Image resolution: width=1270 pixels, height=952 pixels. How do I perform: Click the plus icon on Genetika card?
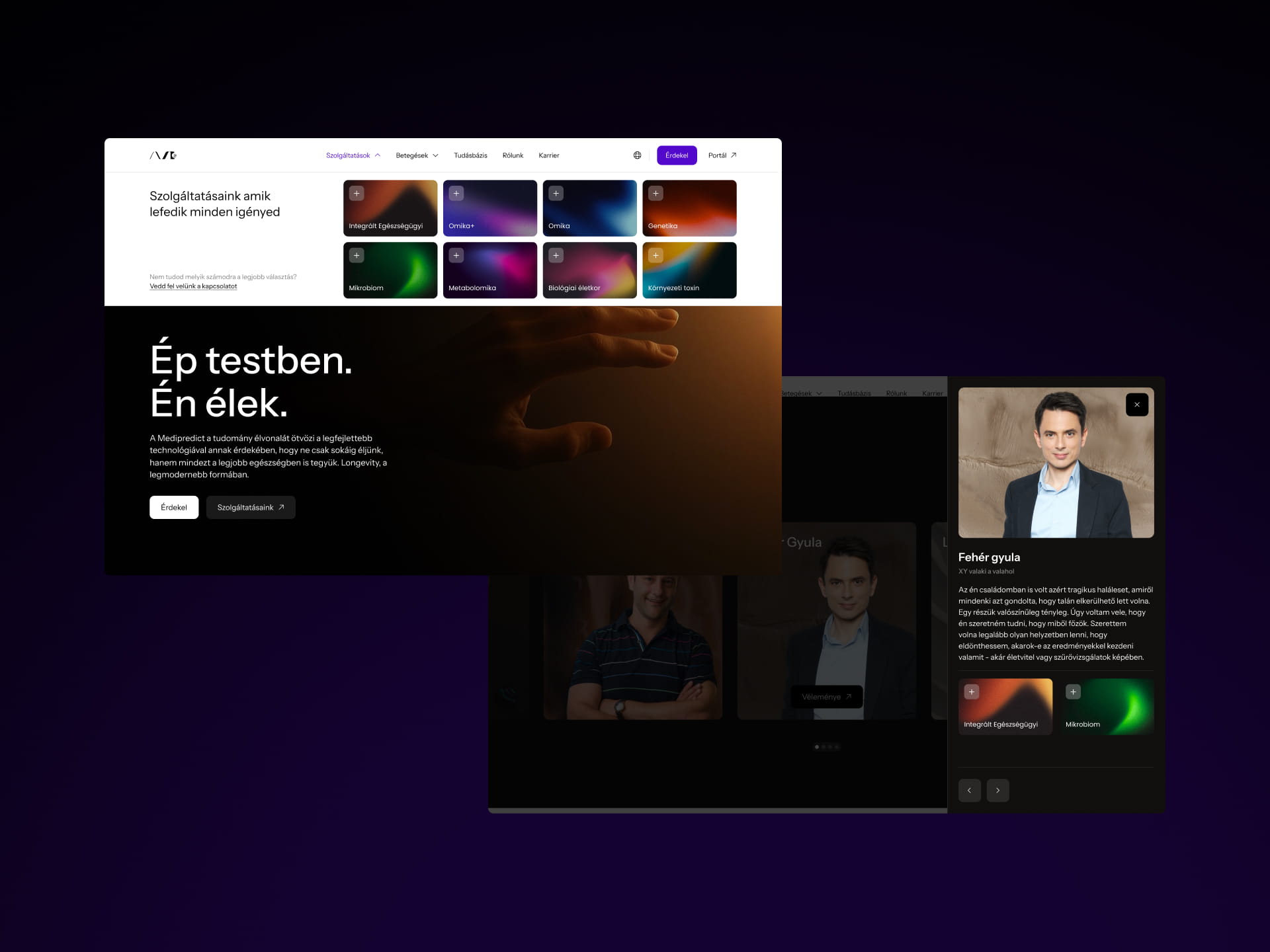click(x=656, y=194)
